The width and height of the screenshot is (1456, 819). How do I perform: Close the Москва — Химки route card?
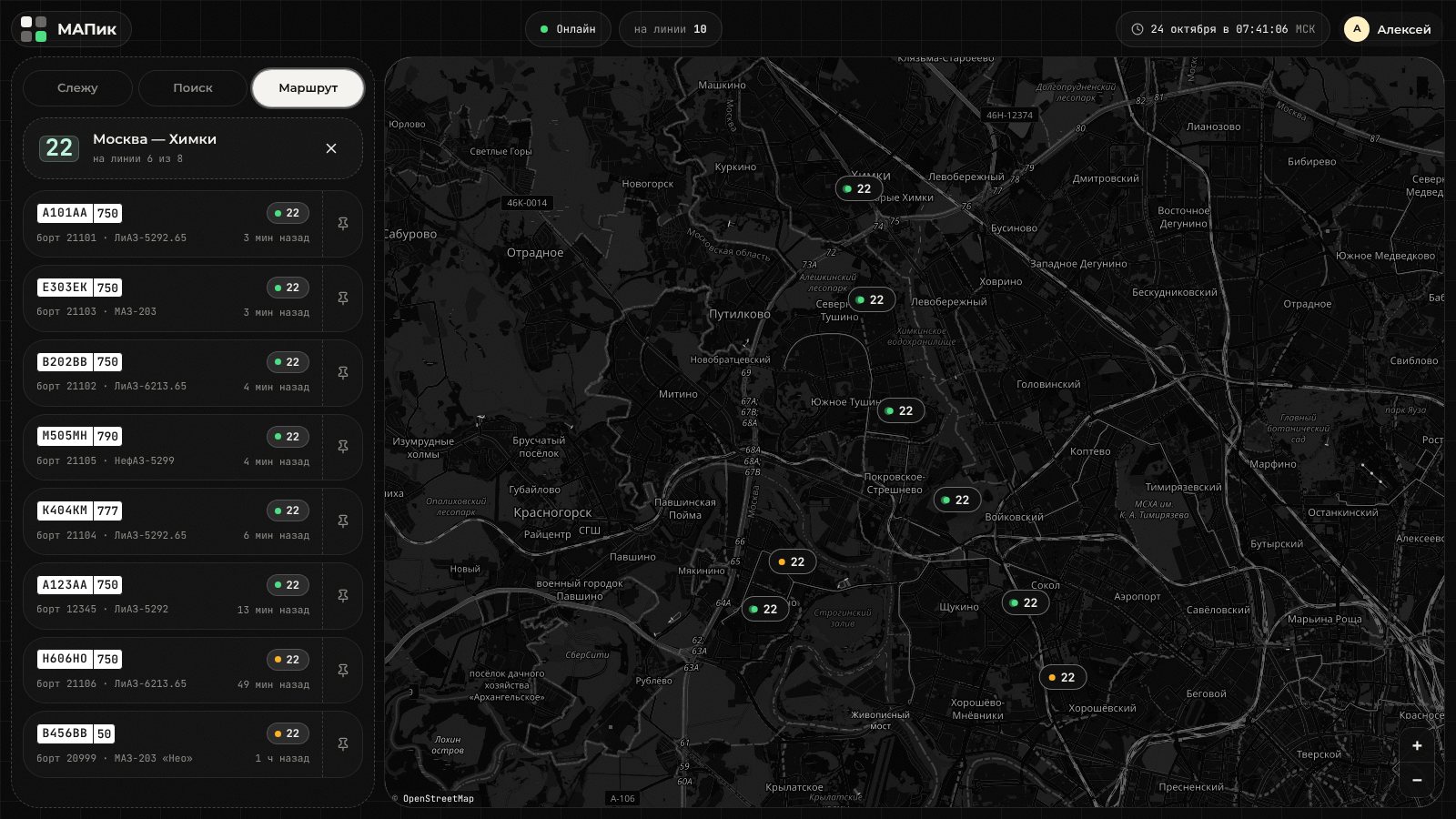[x=331, y=148]
